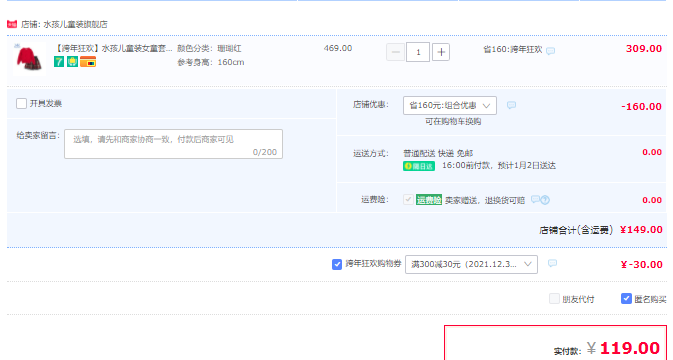Click comment icon after 退换货可赔
Screen dimensions: 673x360
tap(535, 200)
